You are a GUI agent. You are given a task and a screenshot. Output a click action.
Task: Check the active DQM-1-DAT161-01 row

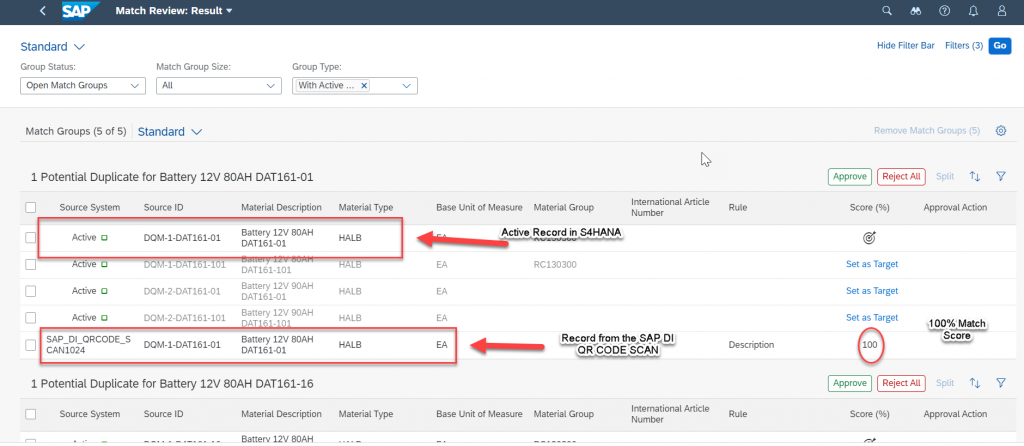(31, 238)
